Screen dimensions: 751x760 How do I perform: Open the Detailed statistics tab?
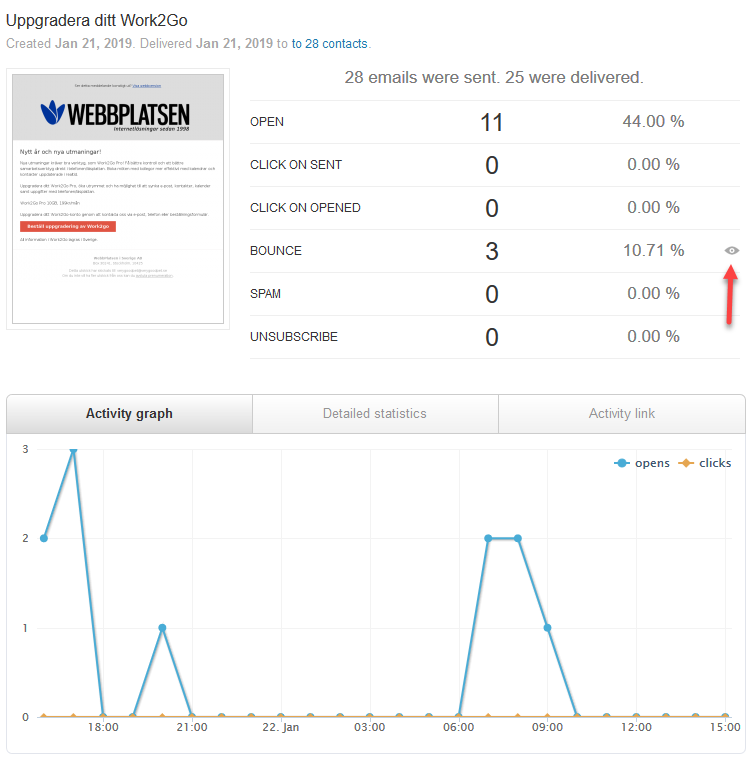tap(375, 413)
